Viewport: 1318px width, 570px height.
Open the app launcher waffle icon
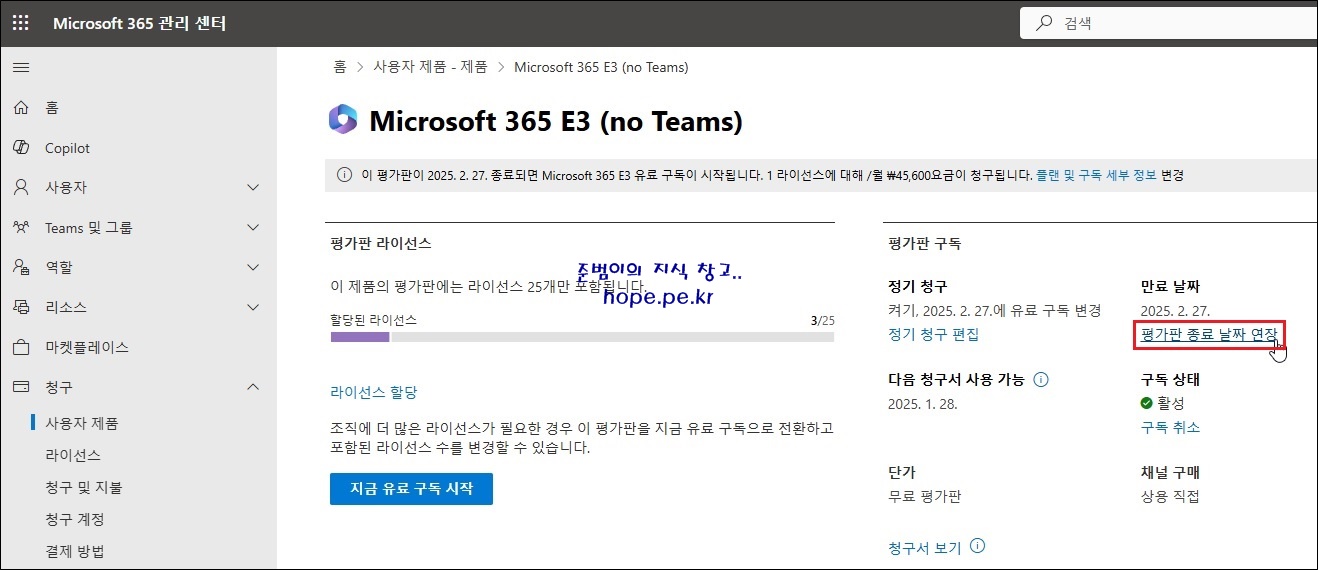[20, 23]
